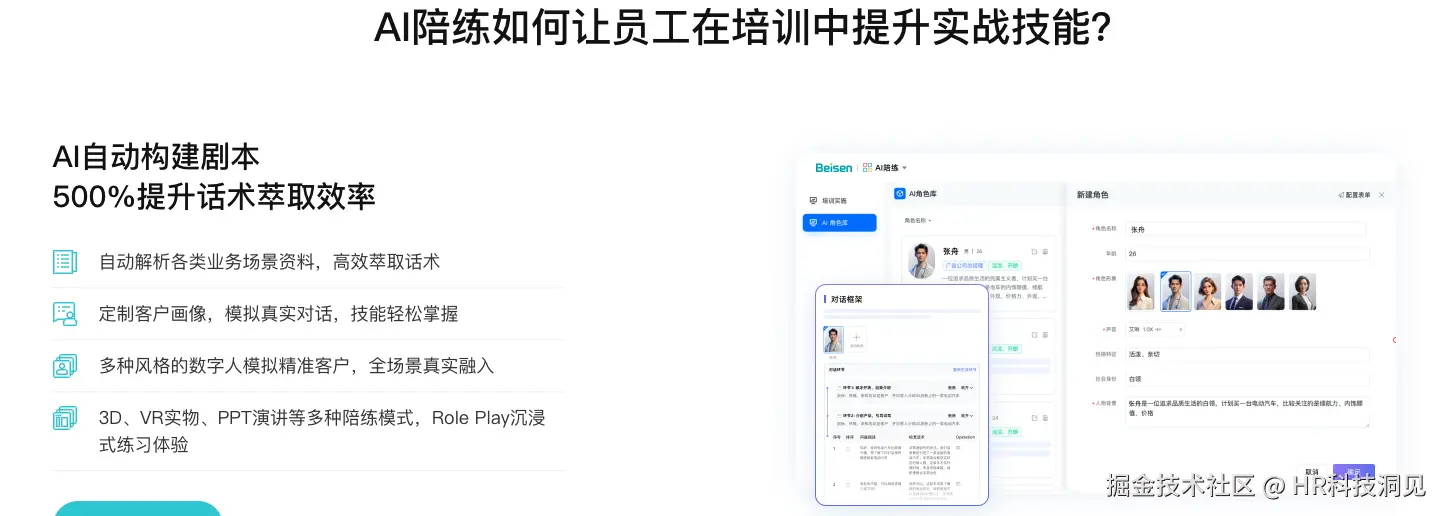Image resolution: width=1443 pixels, height=516 pixels.
Task: Expand the 声音 voice selector dropdown
Action: pyautogui.click(x=1155, y=328)
